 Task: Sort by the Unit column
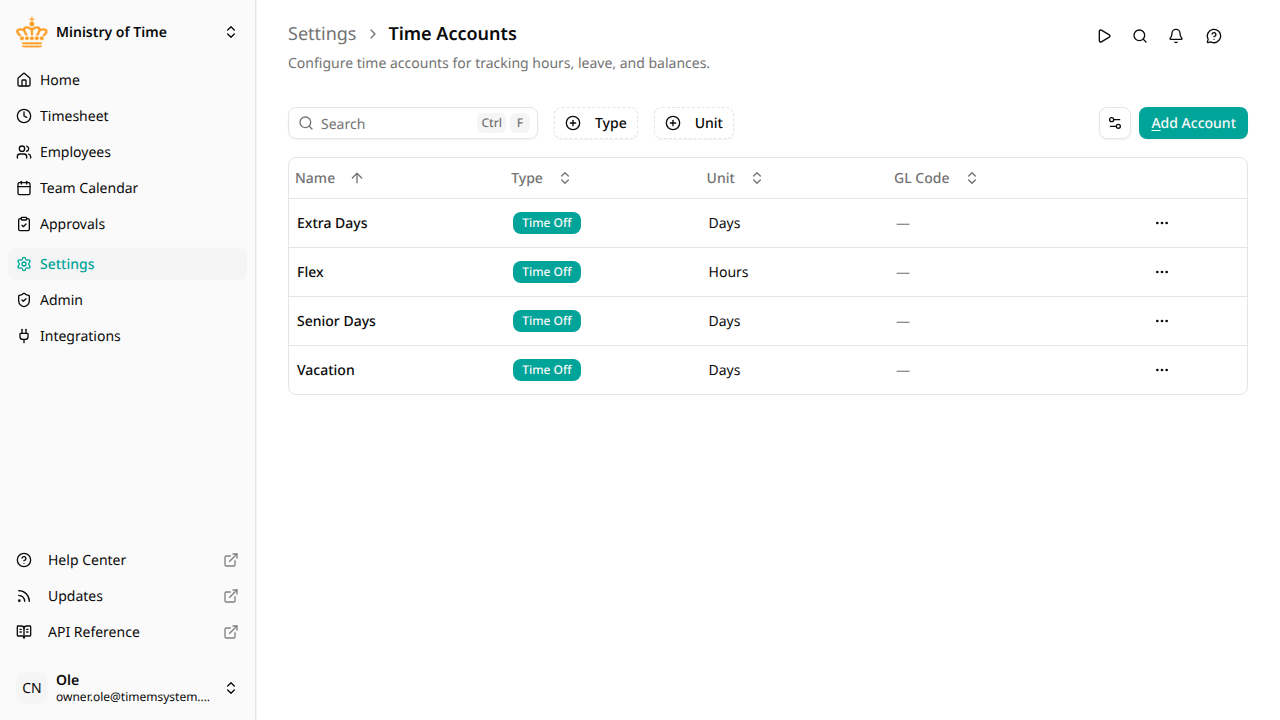tap(735, 178)
